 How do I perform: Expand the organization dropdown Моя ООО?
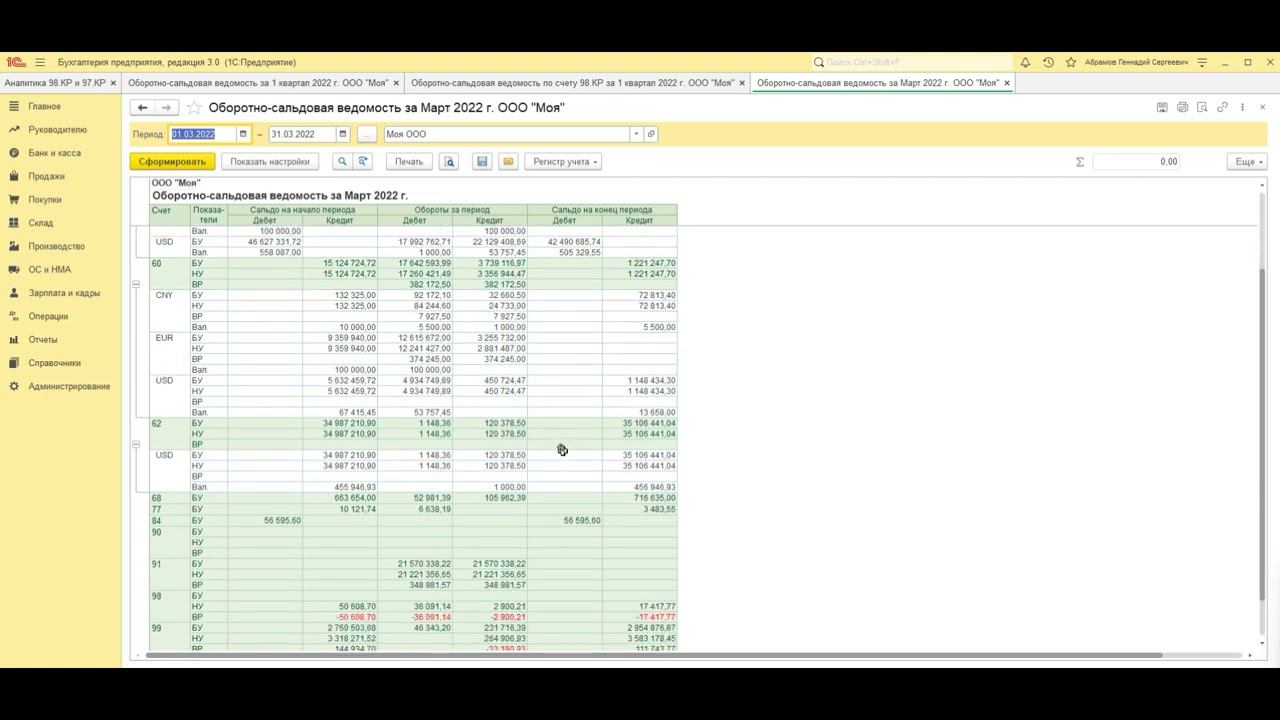pyautogui.click(x=636, y=134)
